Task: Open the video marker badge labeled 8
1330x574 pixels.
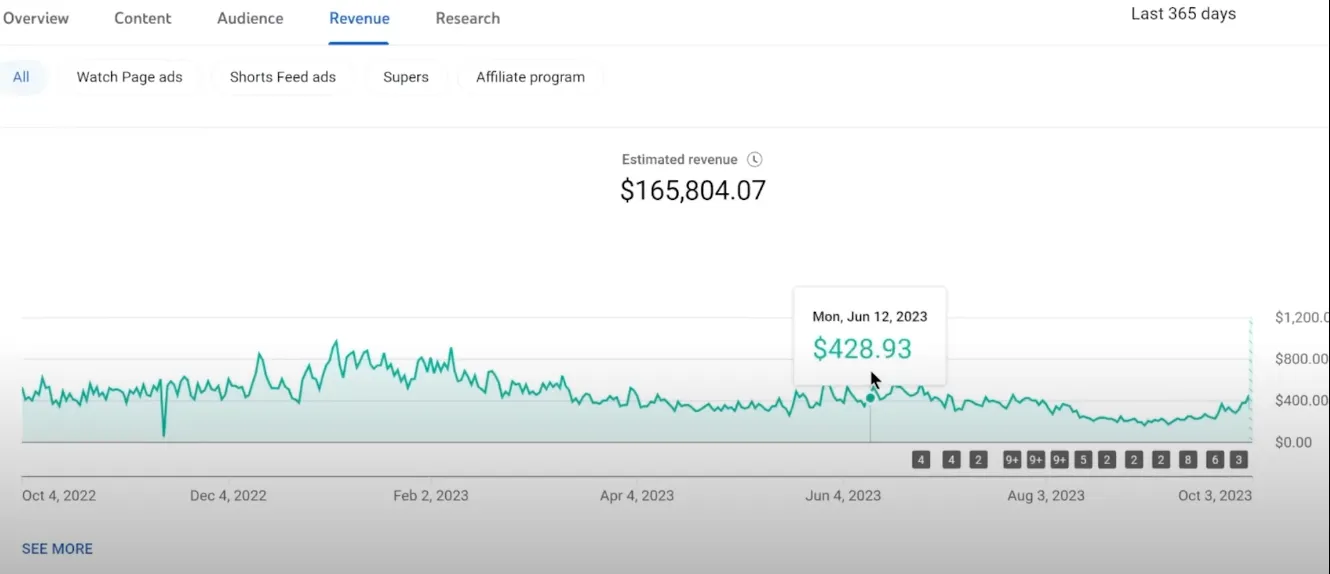Action: tap(1187, 460)
